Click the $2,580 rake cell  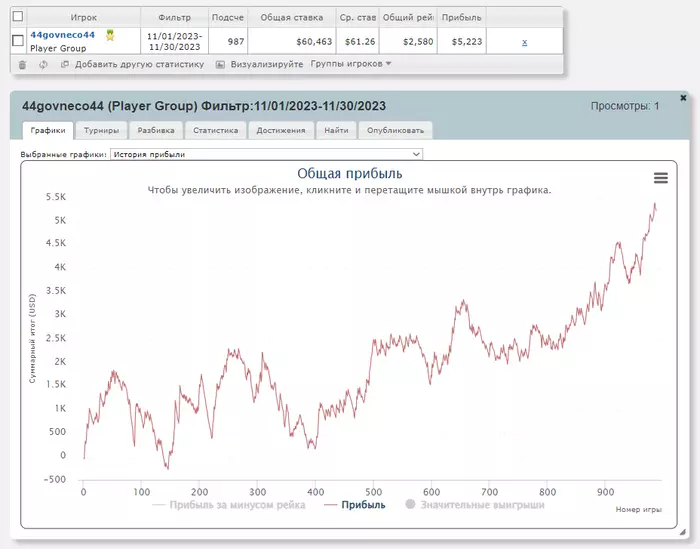click(408, 41)
